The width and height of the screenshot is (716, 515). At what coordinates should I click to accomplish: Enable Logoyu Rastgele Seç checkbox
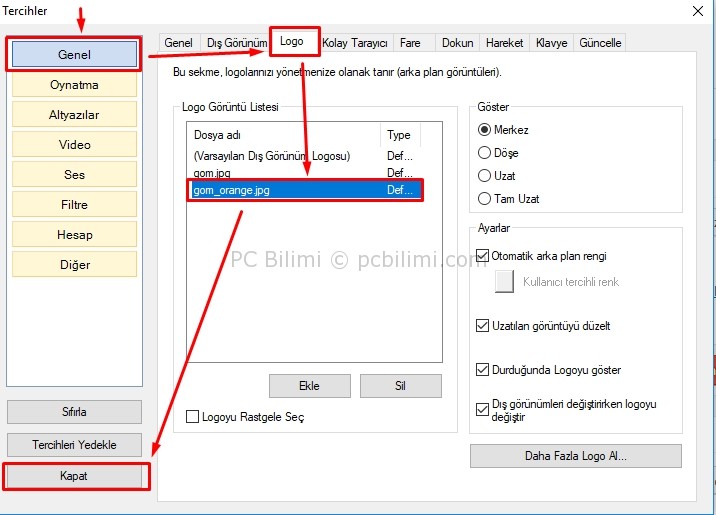(x=192, y=416)
